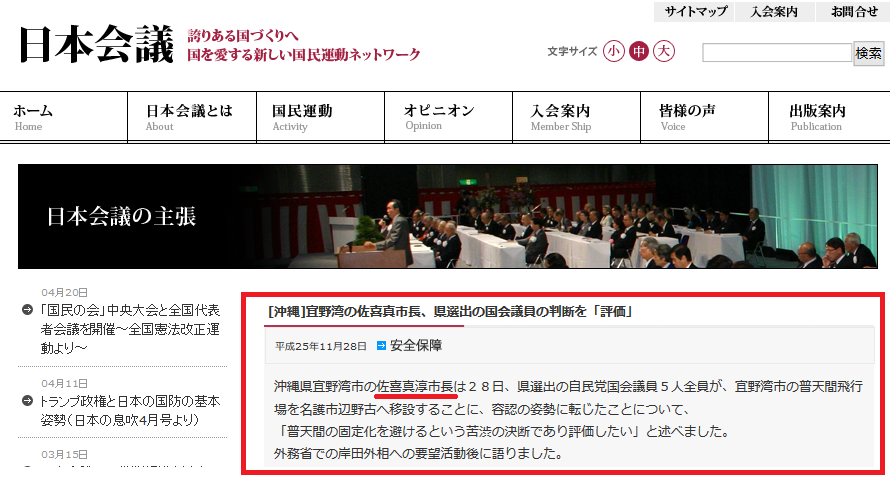
Task: Open the サイトマップ link
Action: (695, 12)
